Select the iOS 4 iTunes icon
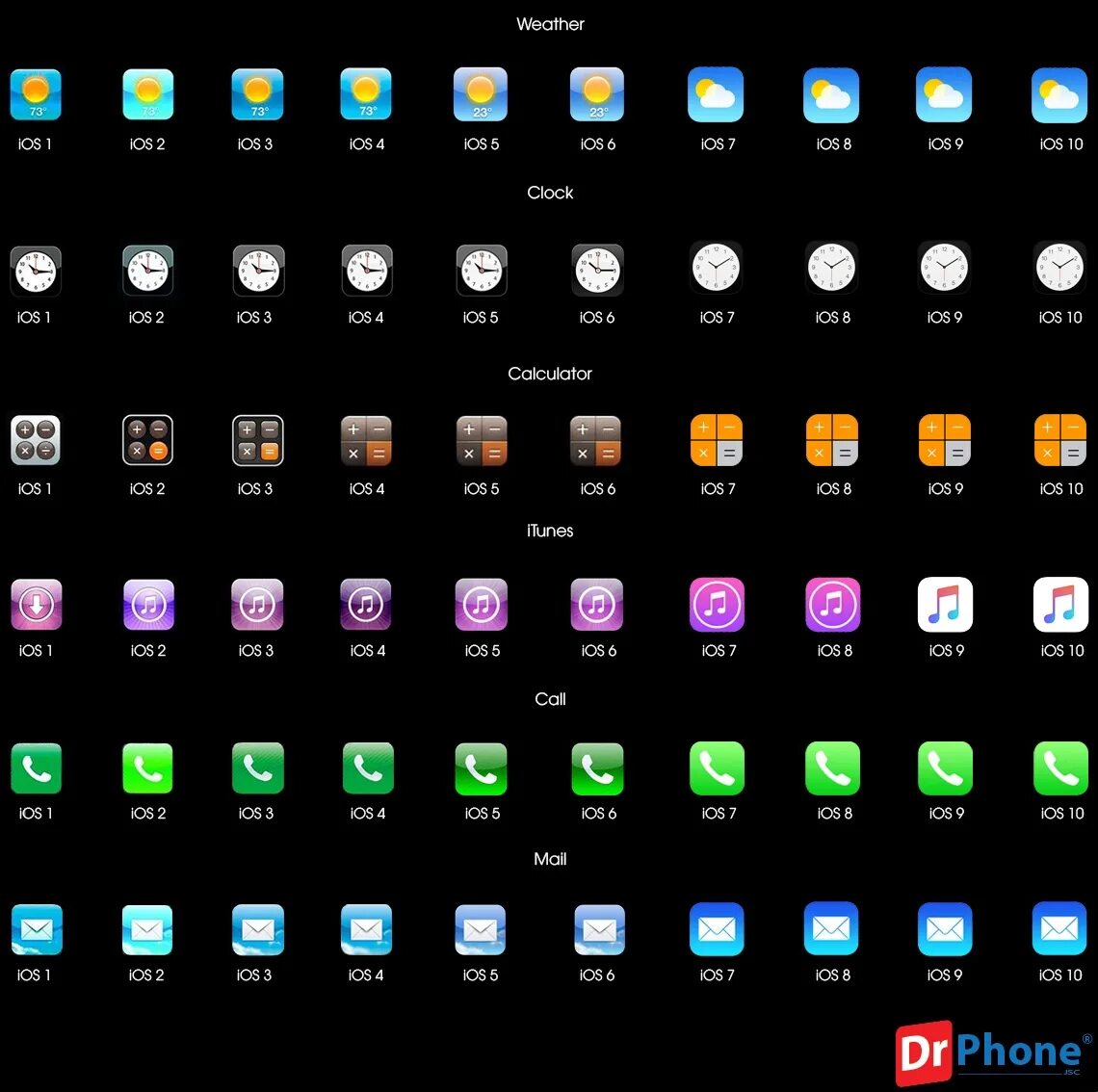The image size is (1098, 1092). pyautogui.click(x=366, y=604)
